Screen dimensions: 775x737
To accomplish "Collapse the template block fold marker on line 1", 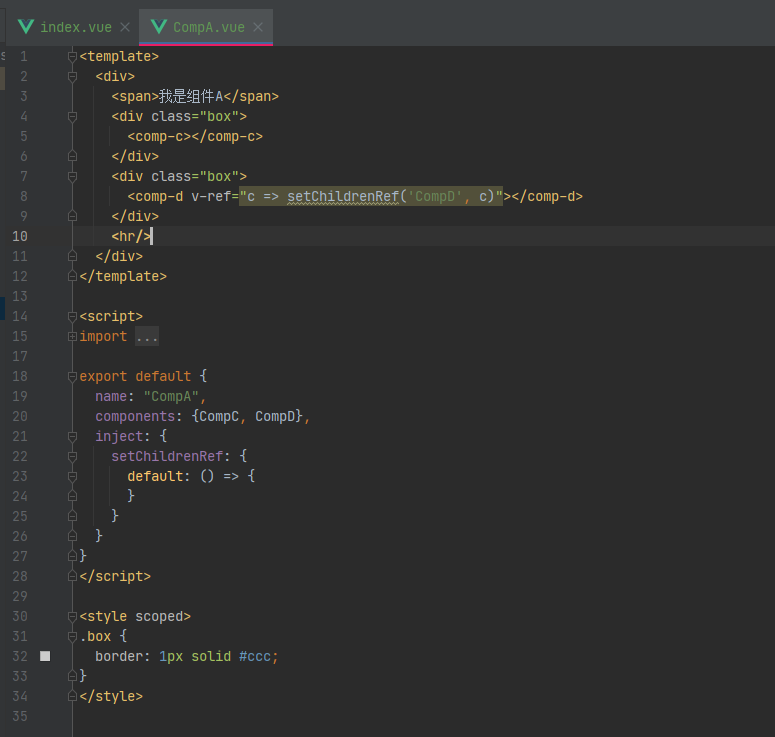I will click(72, 56).
